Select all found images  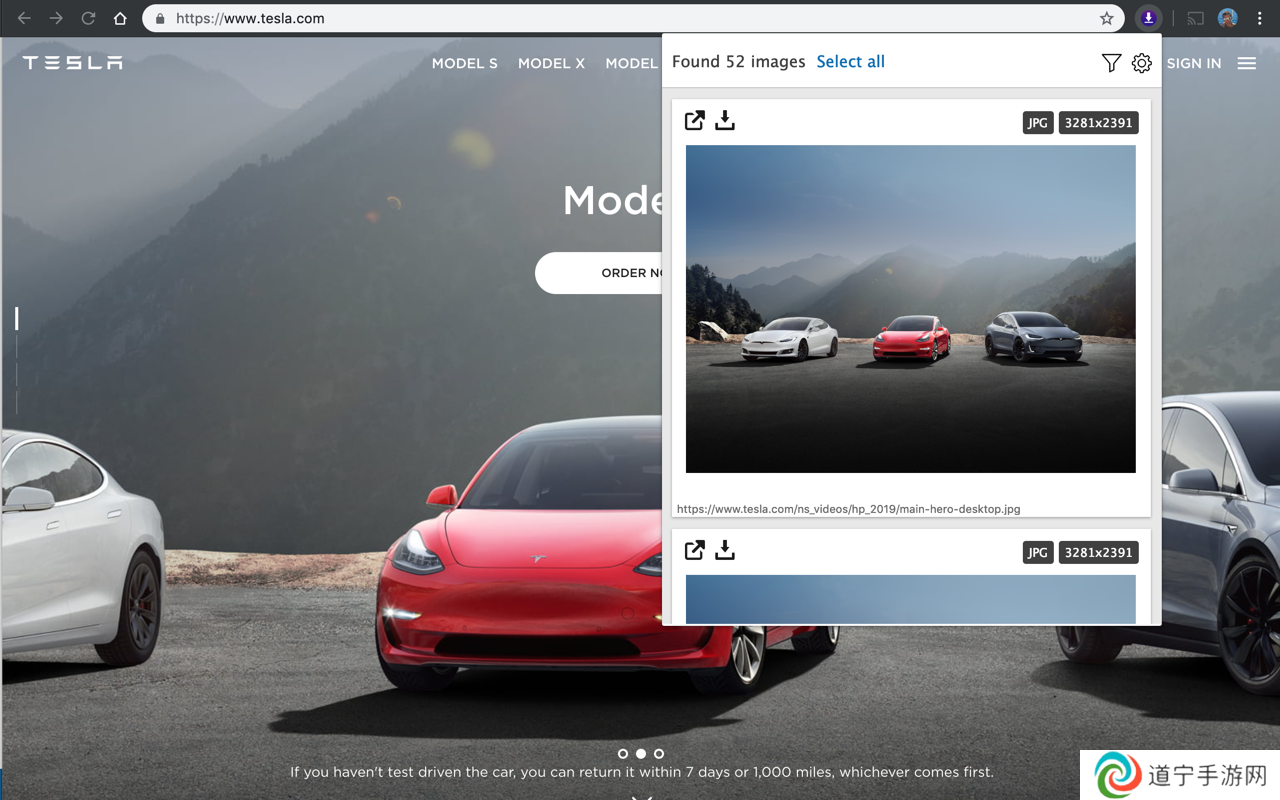click(851, 62)
